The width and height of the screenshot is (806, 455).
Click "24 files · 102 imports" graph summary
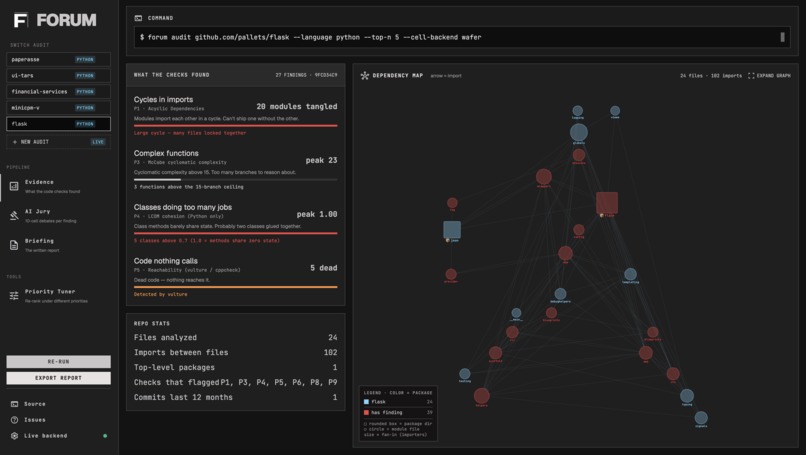pyautogui.click(x=711, y=76)
